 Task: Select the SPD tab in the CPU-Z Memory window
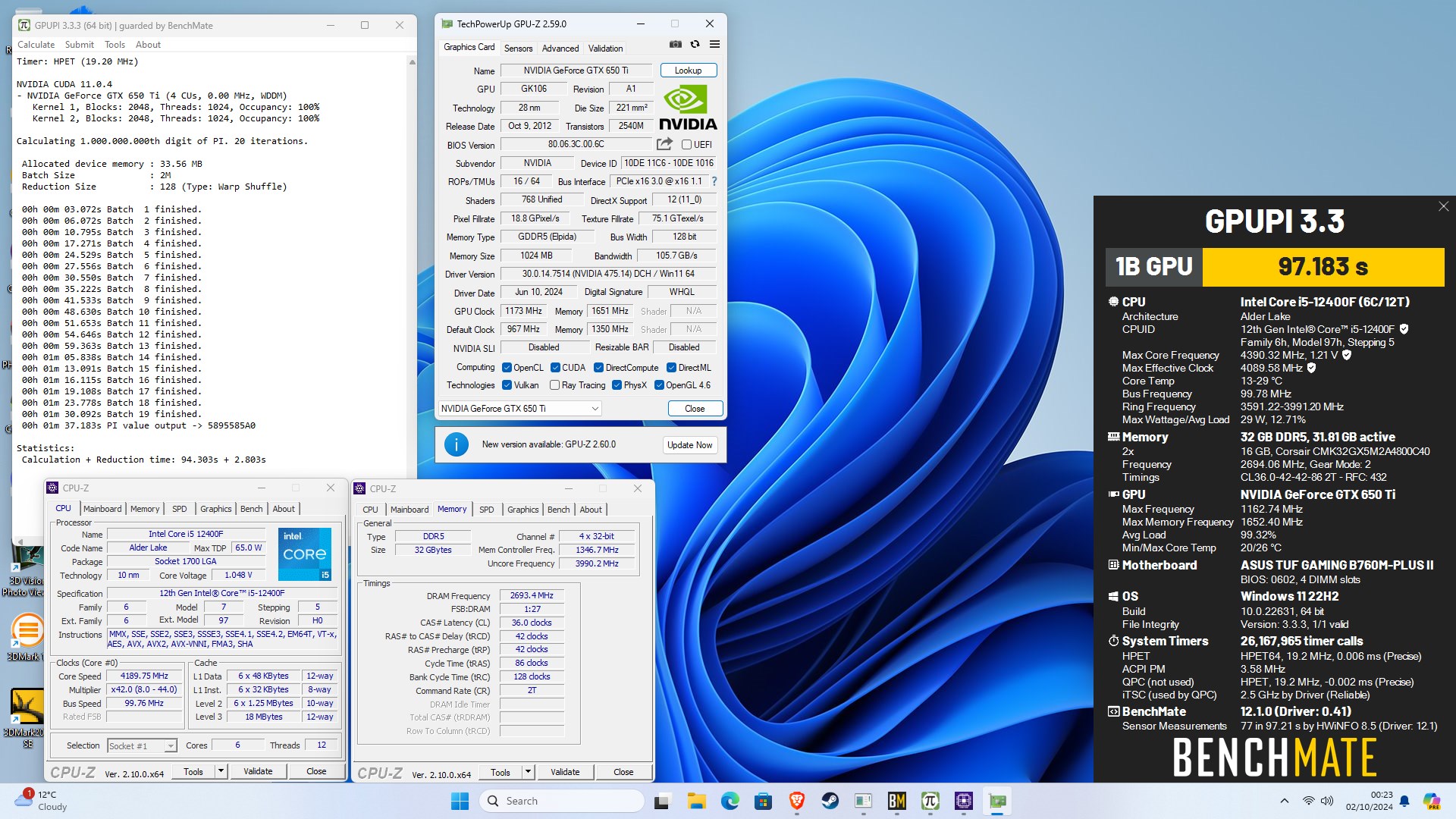click(x=487, y=510)
